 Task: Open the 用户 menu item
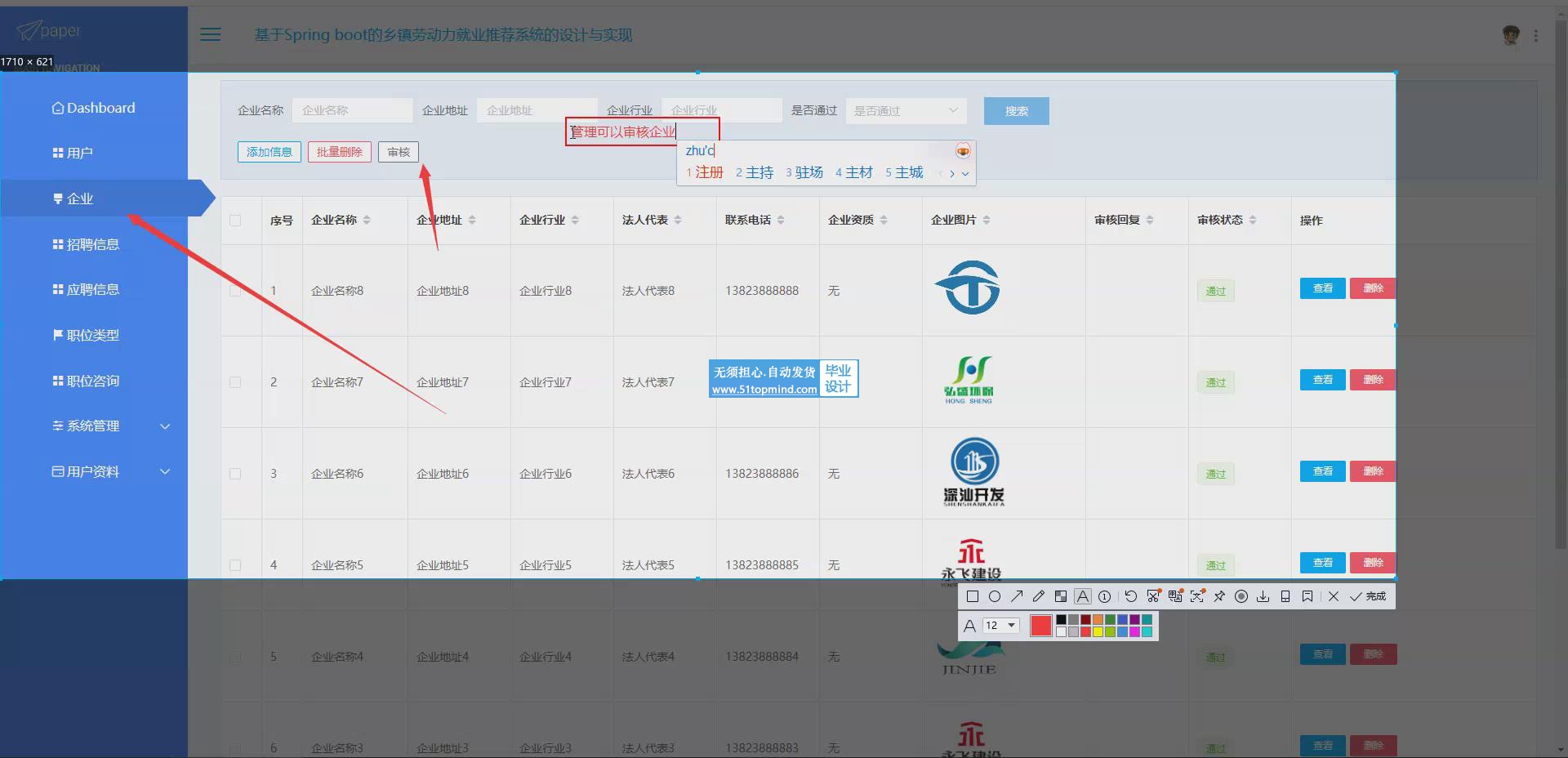(x=73, y=154)
